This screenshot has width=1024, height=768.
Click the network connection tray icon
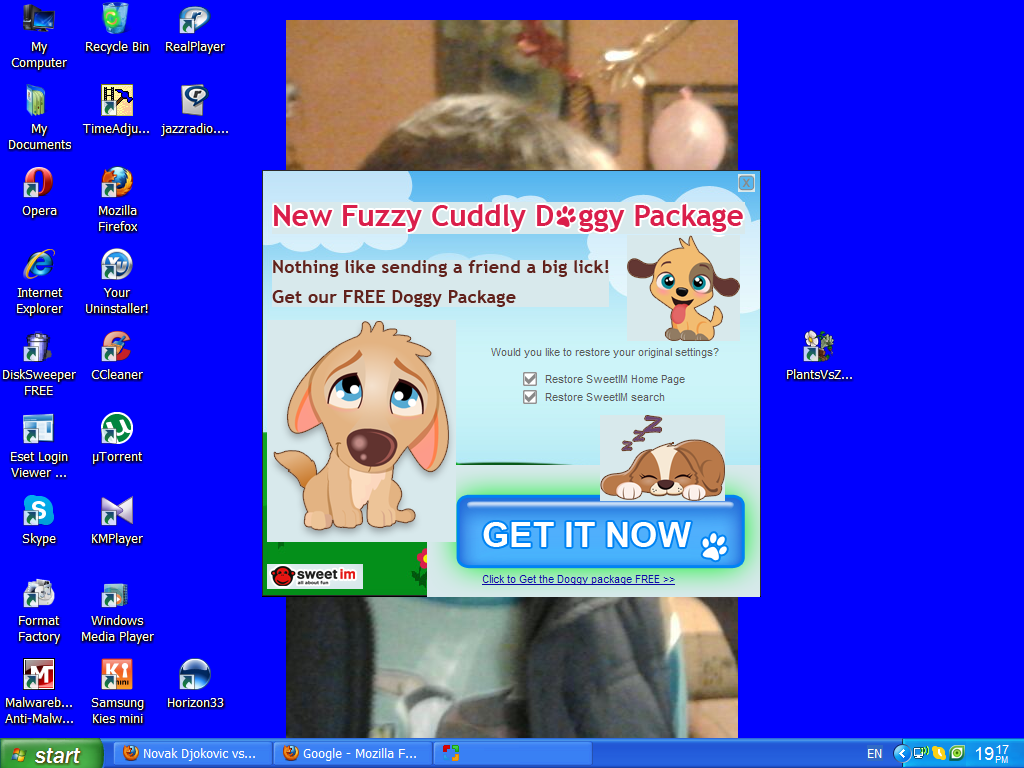pyautogui.click(x=921, y=753)
